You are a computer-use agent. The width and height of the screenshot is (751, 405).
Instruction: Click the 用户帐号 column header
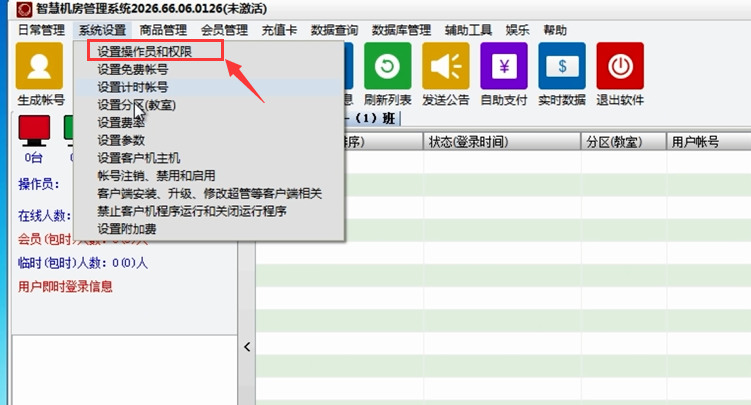(x=695, y=142)
